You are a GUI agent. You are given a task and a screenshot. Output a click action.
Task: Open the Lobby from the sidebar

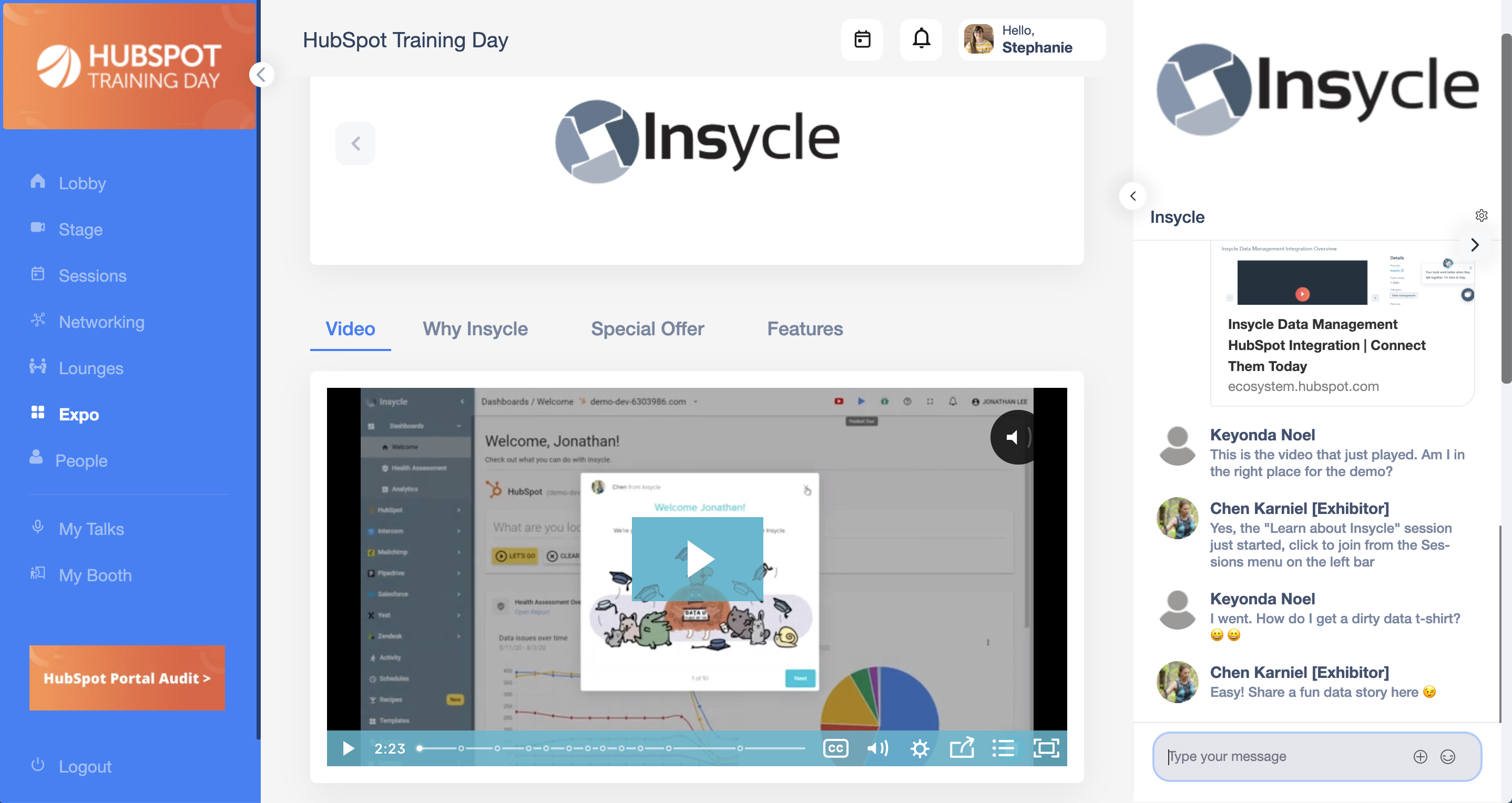(x=68, y=183)
